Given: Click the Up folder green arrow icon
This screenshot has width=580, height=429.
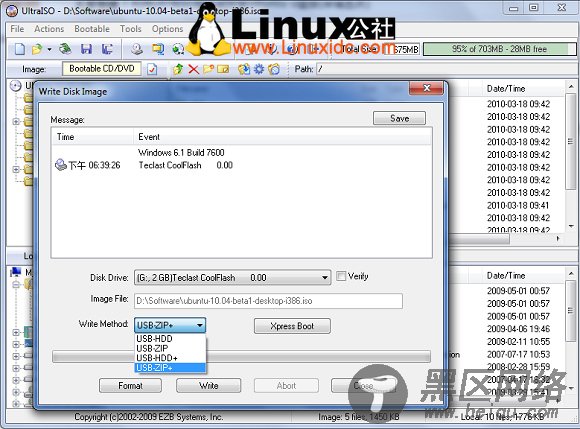Looking at the screenshot, I should [x=178, y=69].
